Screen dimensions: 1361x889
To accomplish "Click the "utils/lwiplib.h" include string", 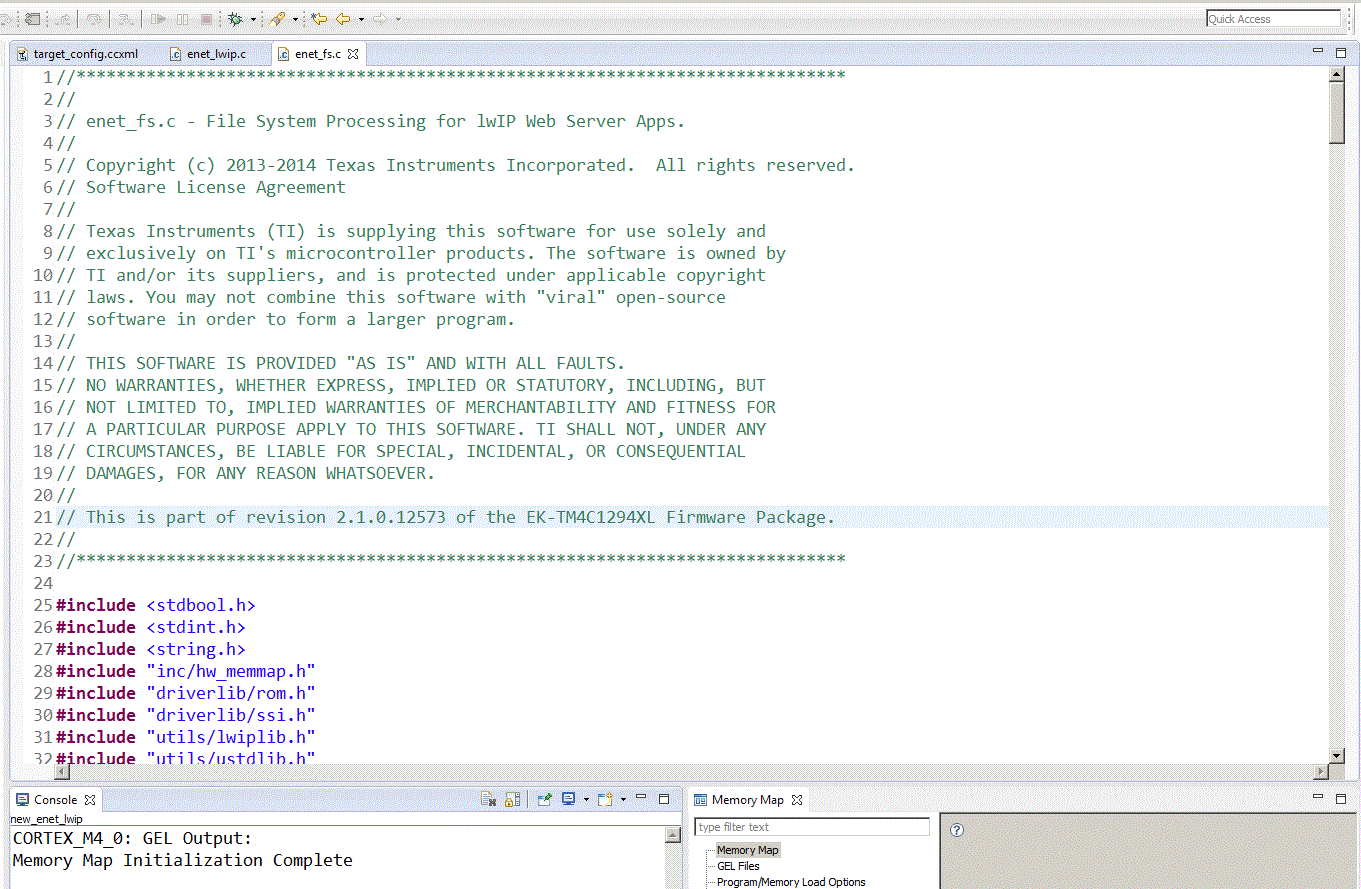I will [231, 737].
